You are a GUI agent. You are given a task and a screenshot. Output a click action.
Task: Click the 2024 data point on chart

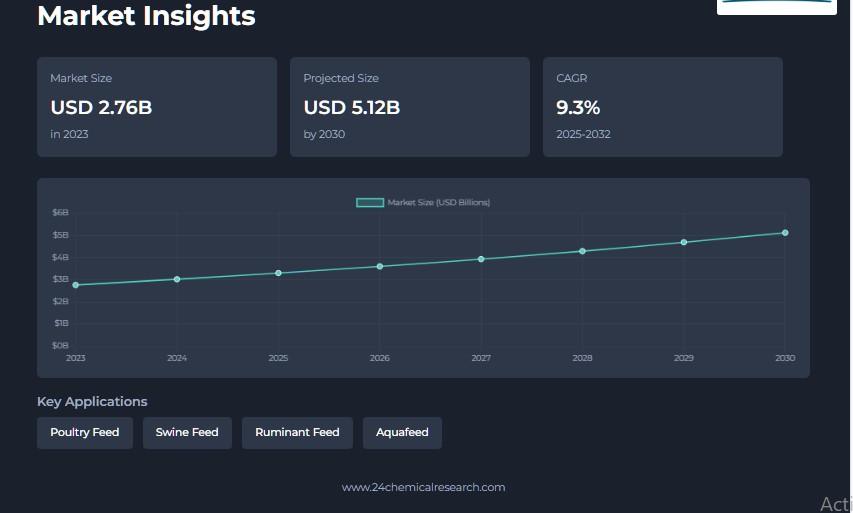pos(177,279)
